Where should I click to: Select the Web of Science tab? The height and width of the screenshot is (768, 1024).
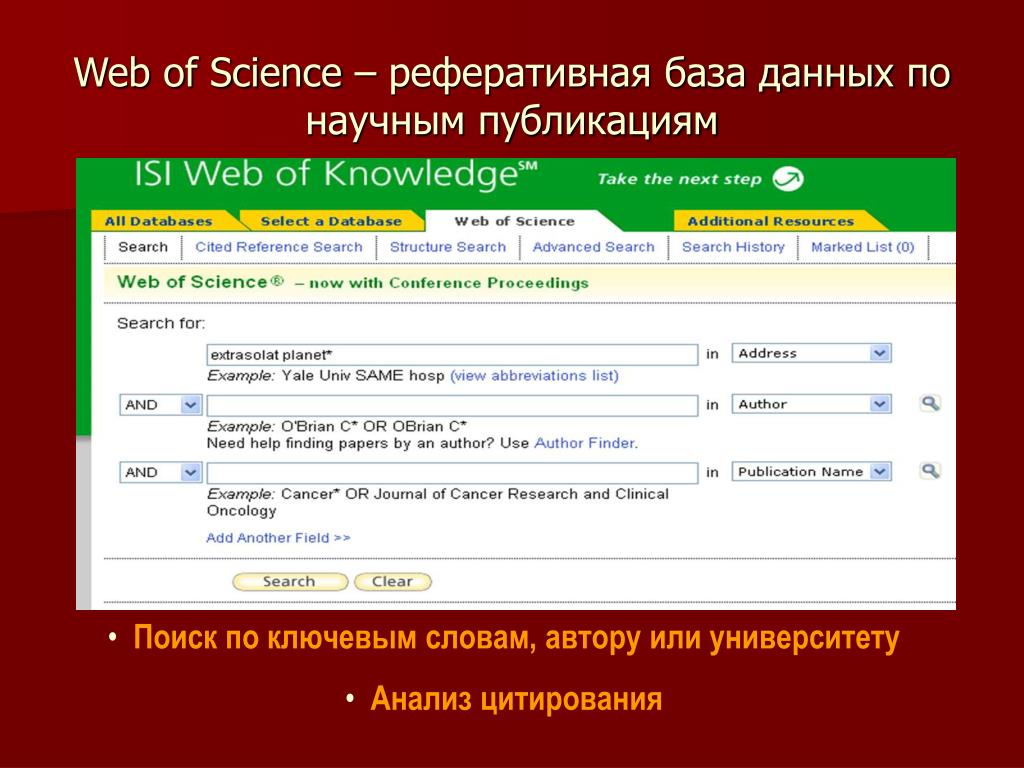(x=515, y=221)
